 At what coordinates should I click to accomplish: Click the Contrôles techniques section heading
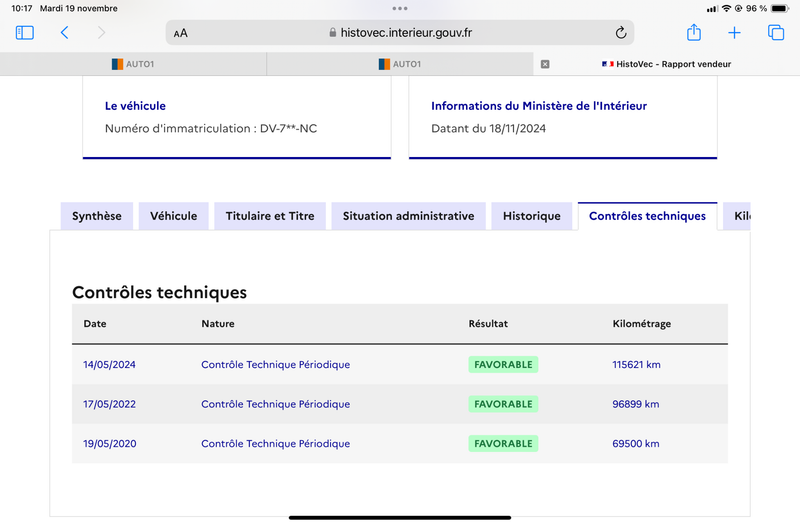point(159,292)
